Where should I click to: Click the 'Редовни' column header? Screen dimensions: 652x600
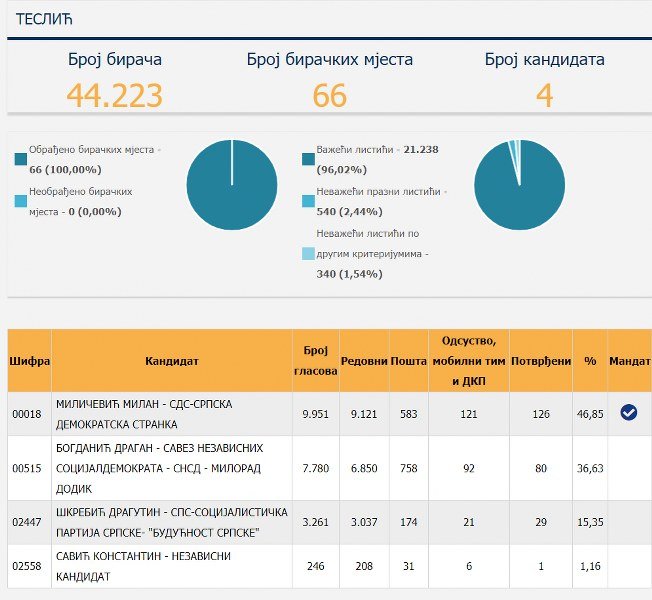(x=364, y=360)
